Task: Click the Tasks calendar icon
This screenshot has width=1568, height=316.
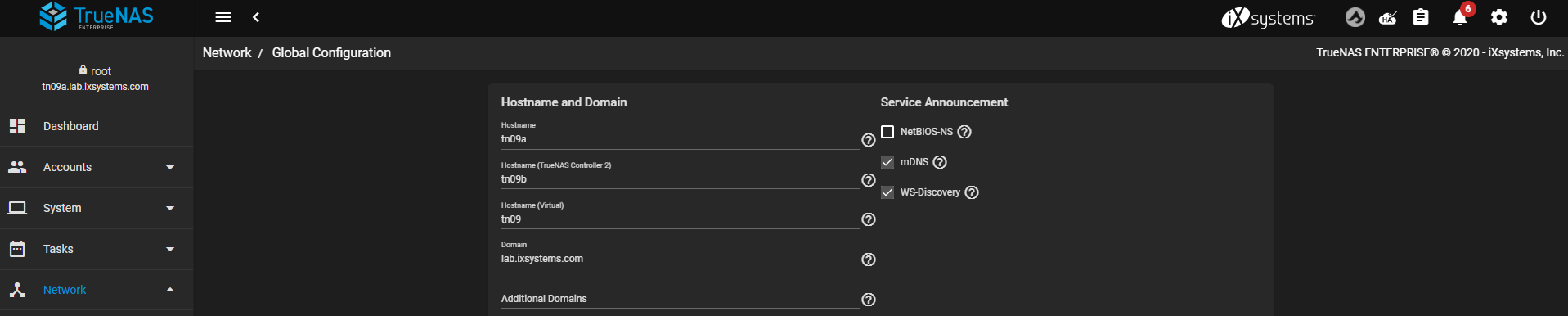Action: click(17, 249)
